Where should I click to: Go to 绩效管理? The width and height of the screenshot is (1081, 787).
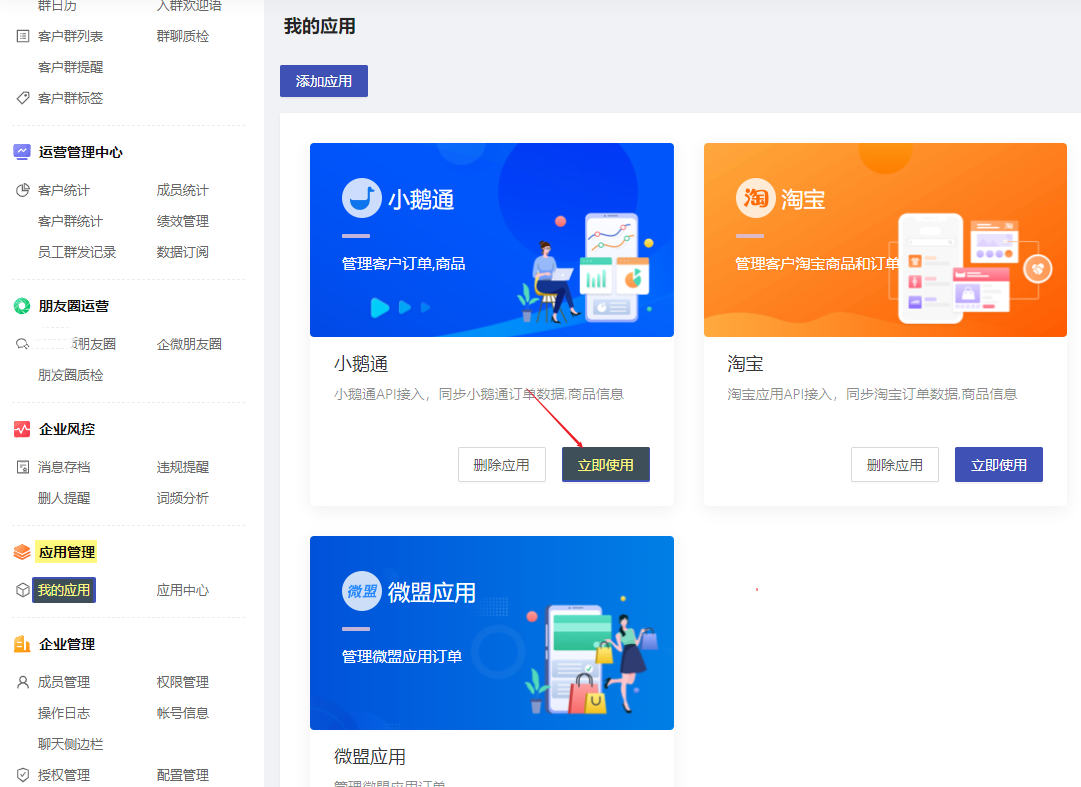pyautogui.click(x=183, y=221)
